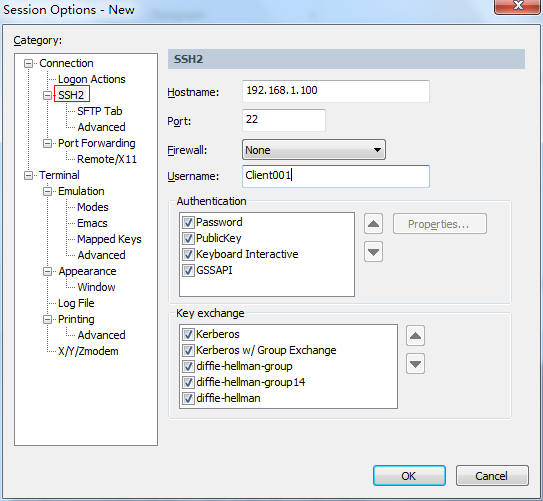The width and height of the screenshot is (543, 501).
Task: Toggle Keyboard Interactive checkbox
Action: click(188, 254)
